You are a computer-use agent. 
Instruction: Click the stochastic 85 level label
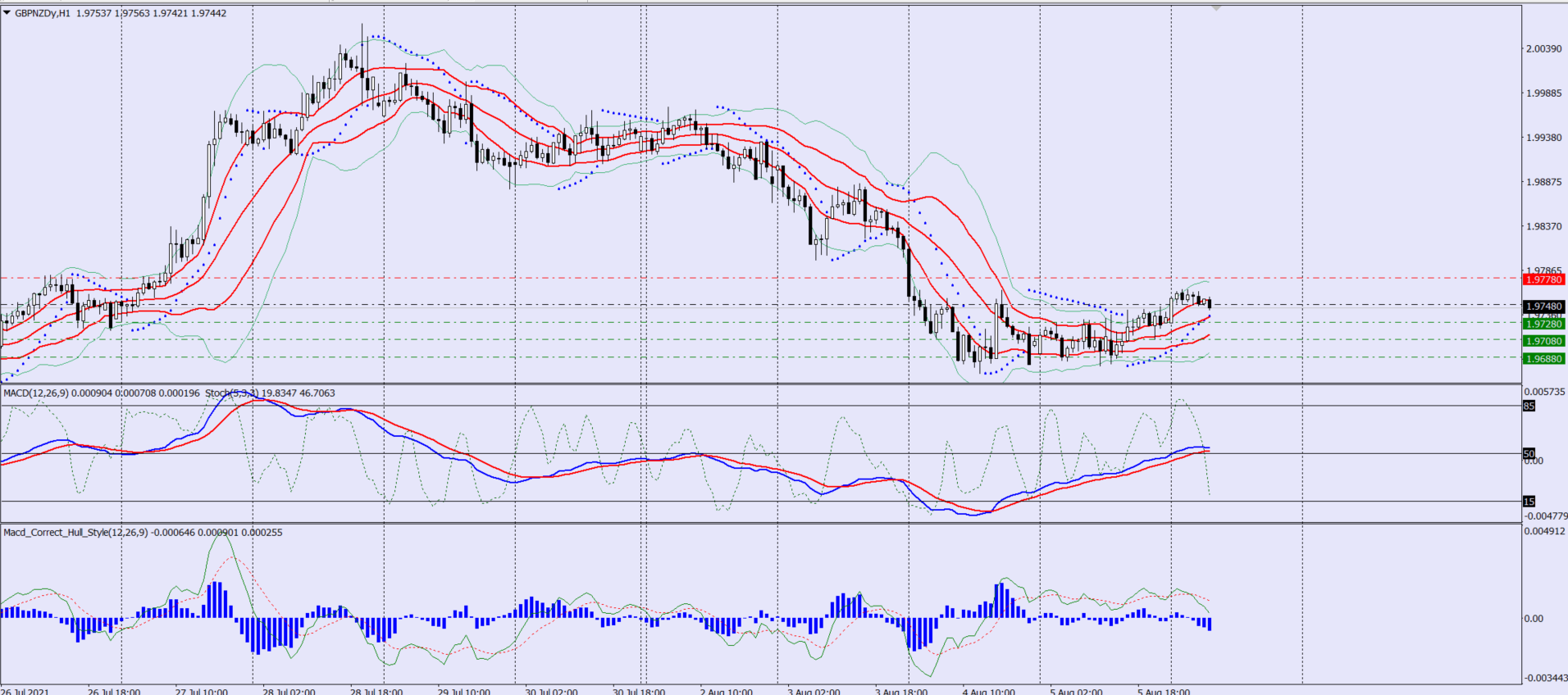coord(1529,406)
